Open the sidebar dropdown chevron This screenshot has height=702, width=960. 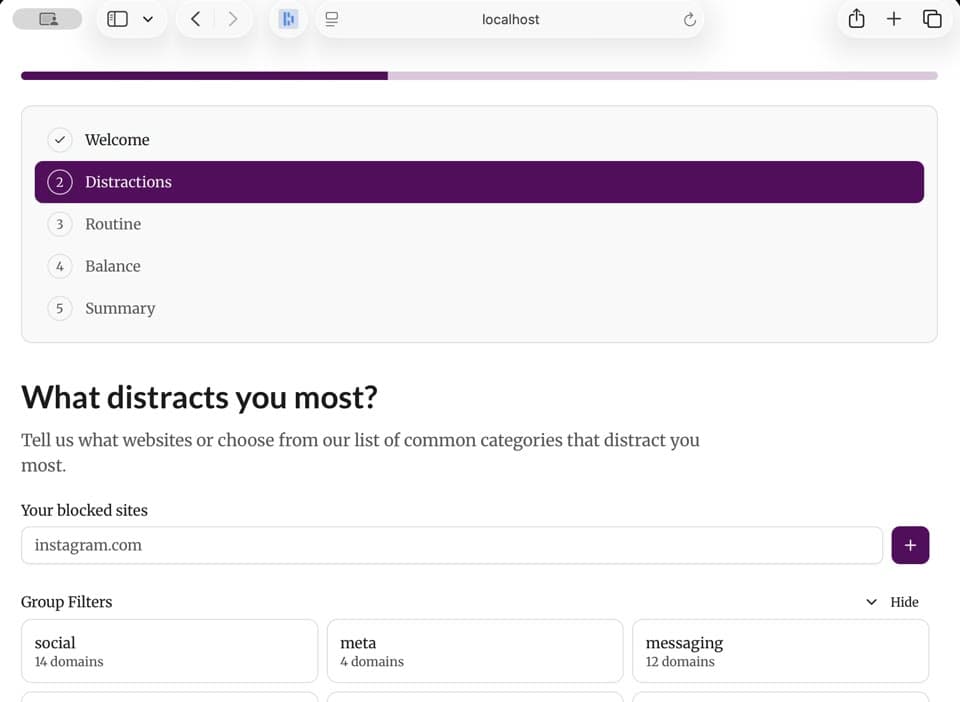(148, 19)
